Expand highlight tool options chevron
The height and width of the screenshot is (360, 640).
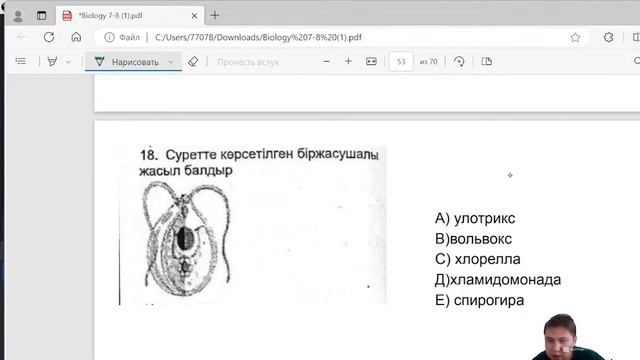69,62
